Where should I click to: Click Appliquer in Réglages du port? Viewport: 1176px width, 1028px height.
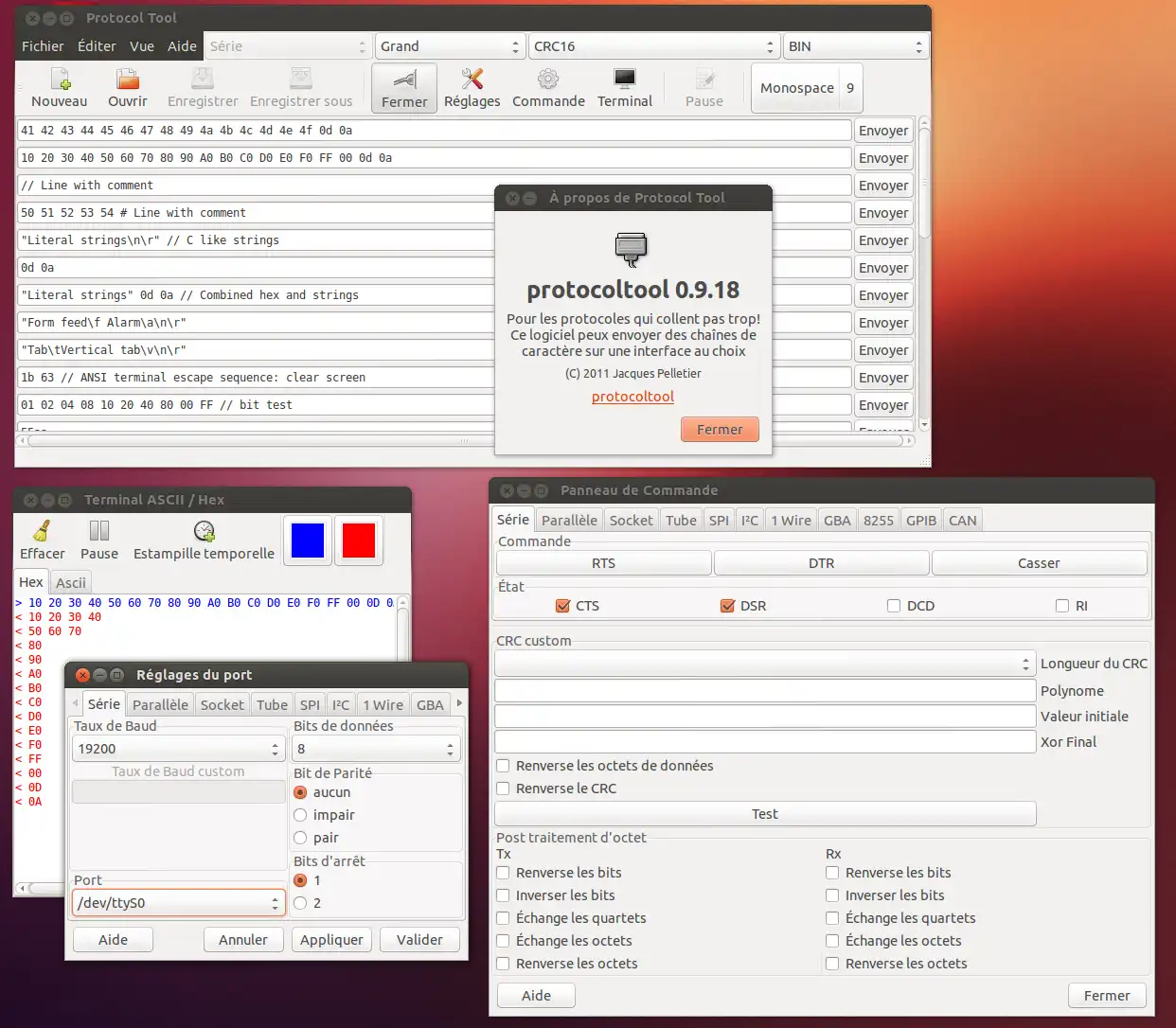(331, 940)
